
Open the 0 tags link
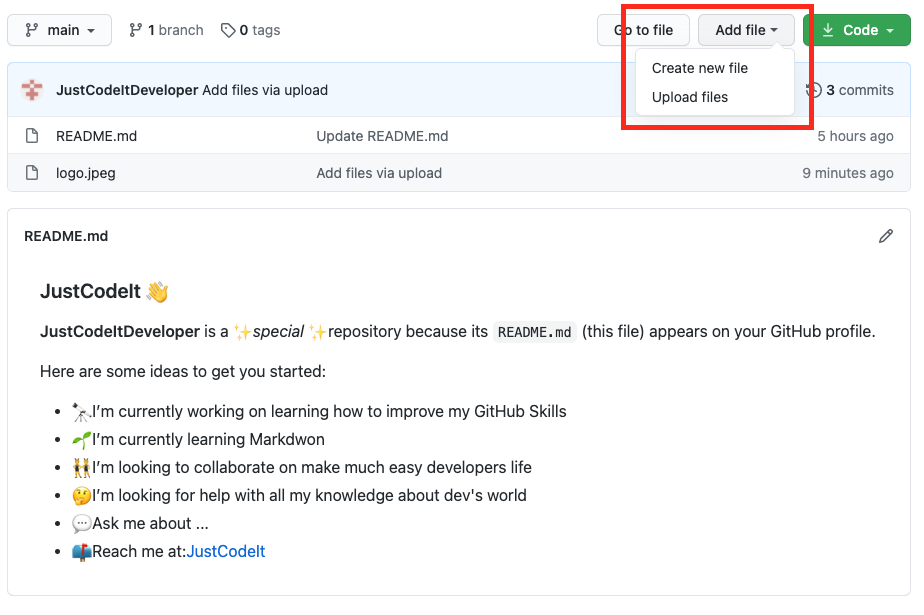[250, 30]
